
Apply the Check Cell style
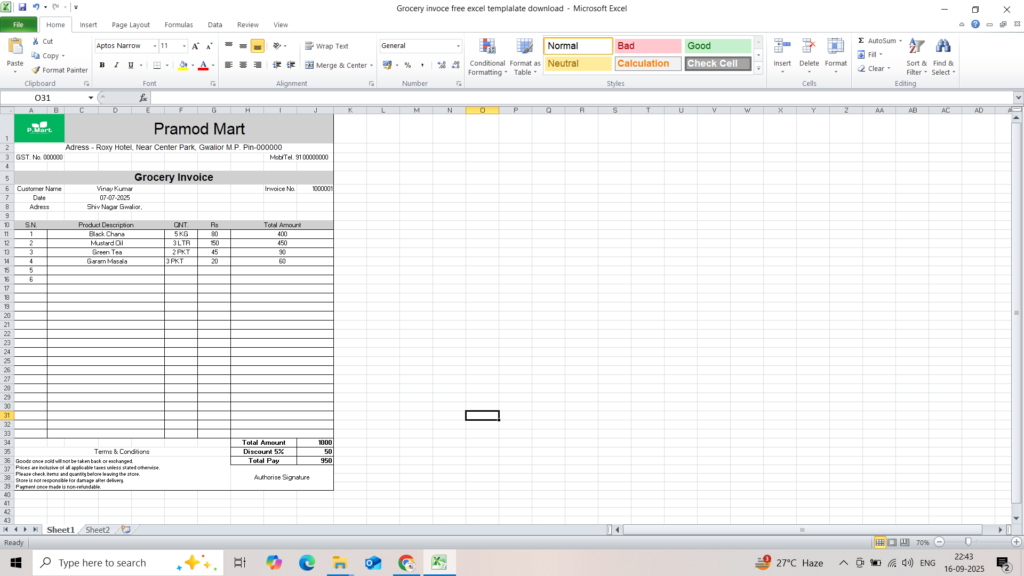click(717, 64)
